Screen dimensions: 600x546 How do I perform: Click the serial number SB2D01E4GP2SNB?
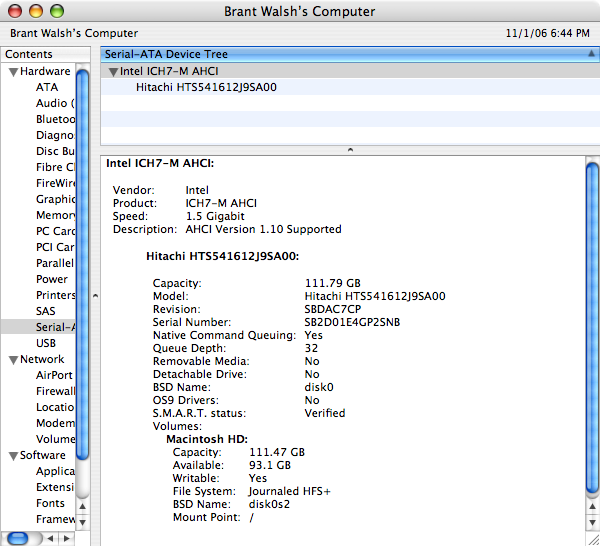point(352,322)
